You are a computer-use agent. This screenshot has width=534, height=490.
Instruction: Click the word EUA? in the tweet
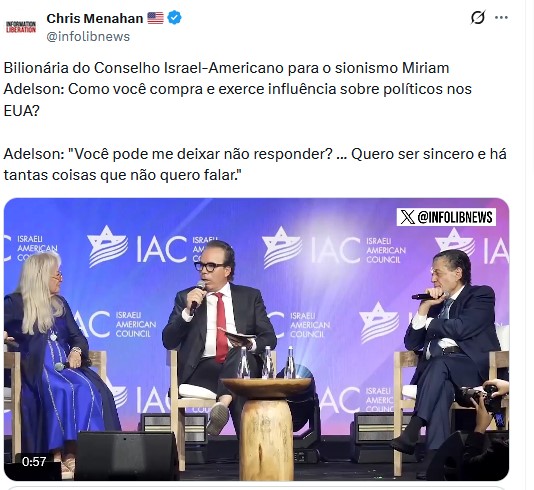pyautogui.click(x=21, y=111)
